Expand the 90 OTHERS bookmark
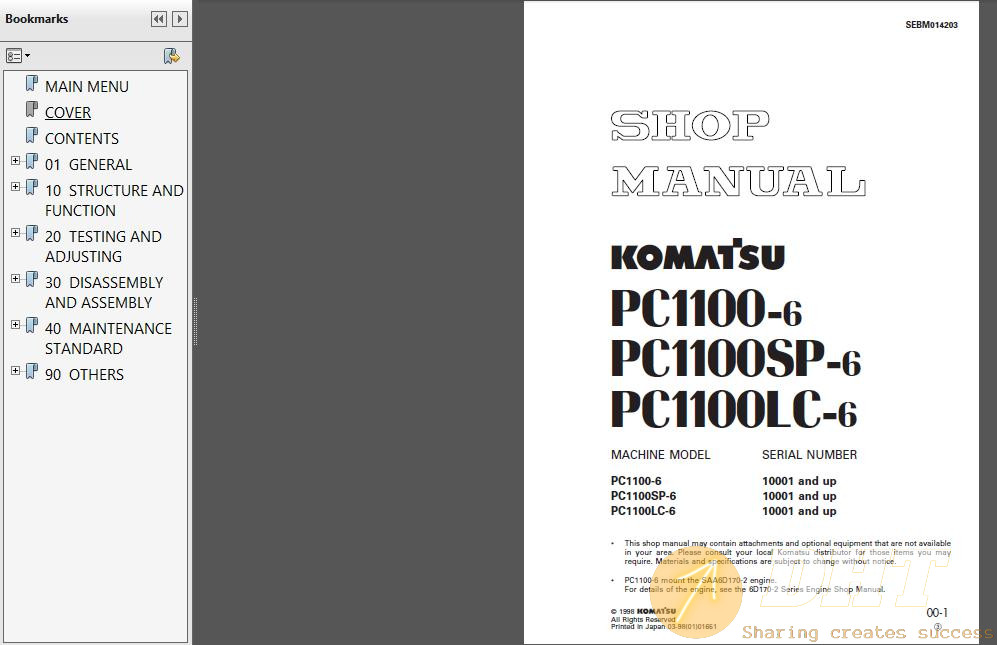The height and width of the screenshot is (645, 997). (x=15, y=371)
